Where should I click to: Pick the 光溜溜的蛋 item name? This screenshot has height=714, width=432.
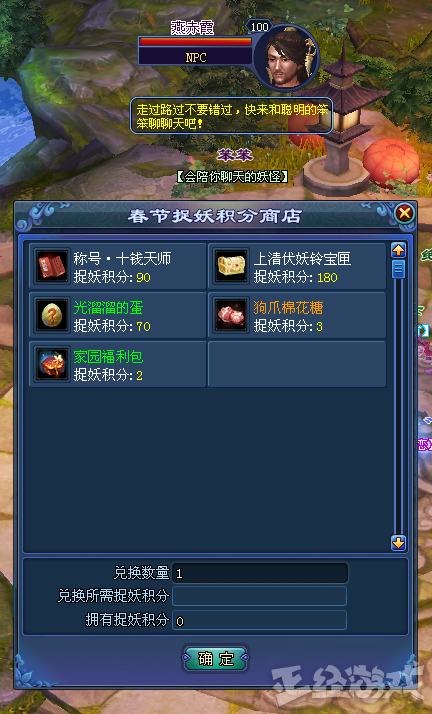point(108,308)
